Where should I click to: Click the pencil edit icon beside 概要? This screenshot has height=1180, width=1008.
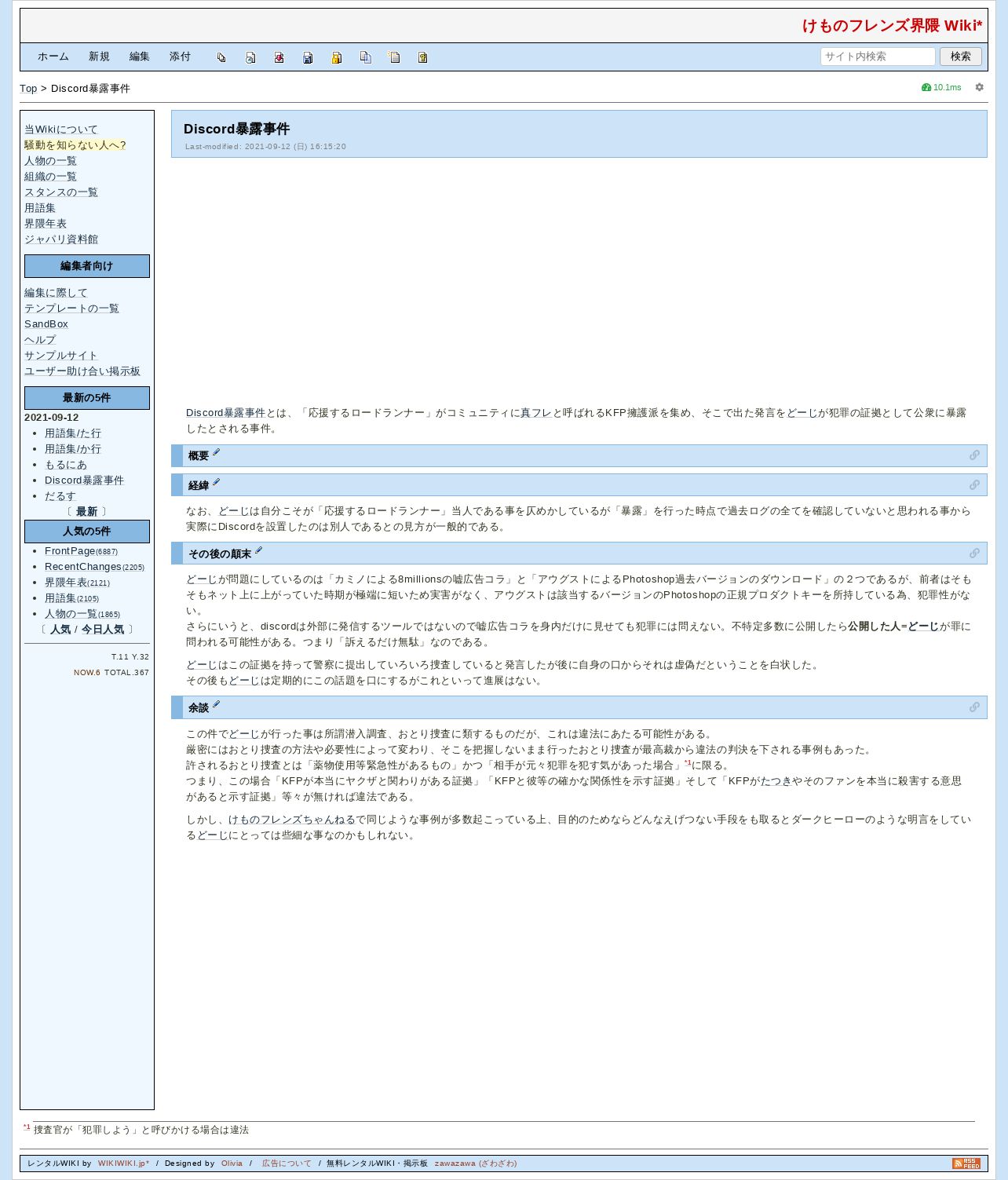(x=217, y=452)
